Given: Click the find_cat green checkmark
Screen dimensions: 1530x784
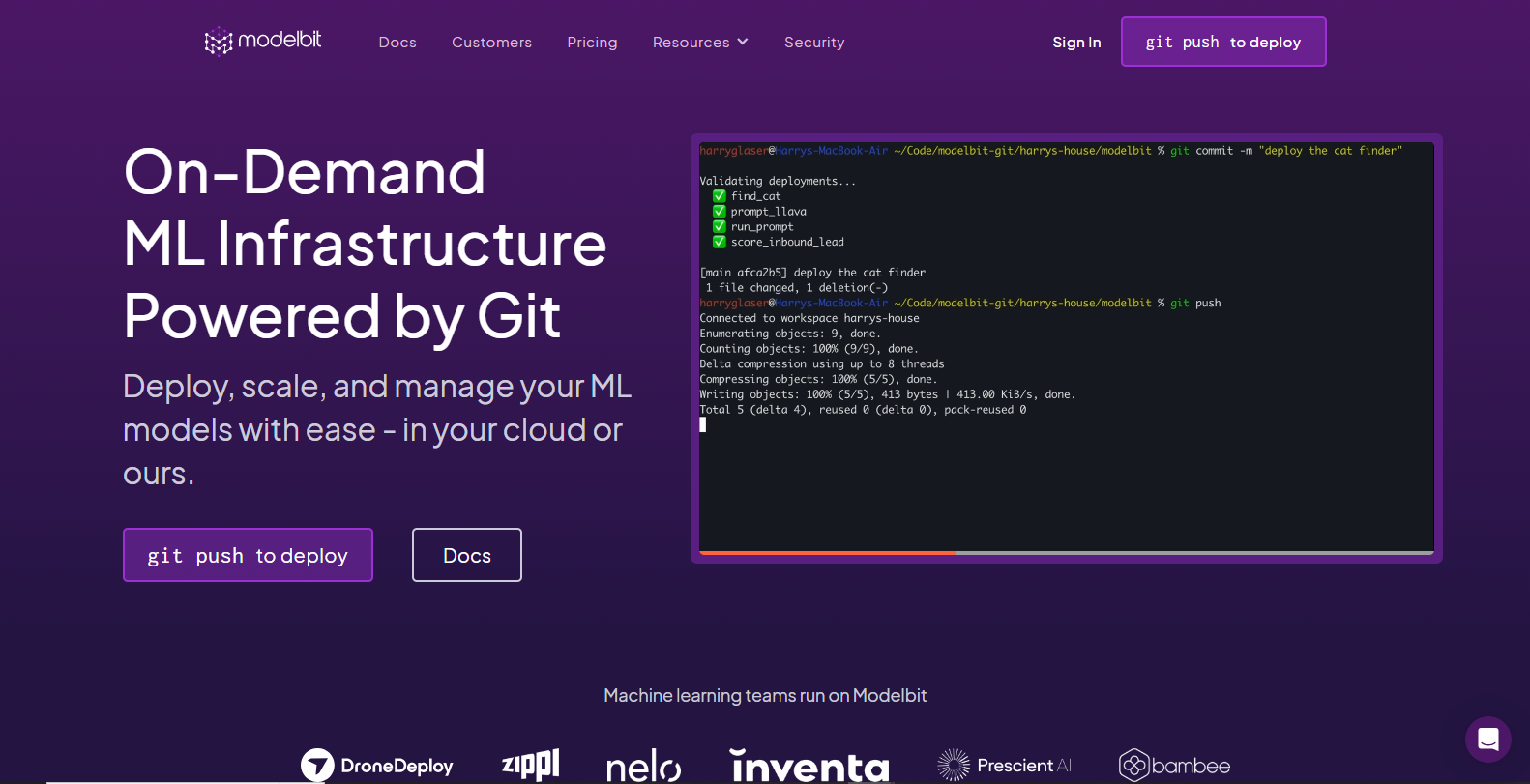Looking at the screenshot, I should coord(720,196).
